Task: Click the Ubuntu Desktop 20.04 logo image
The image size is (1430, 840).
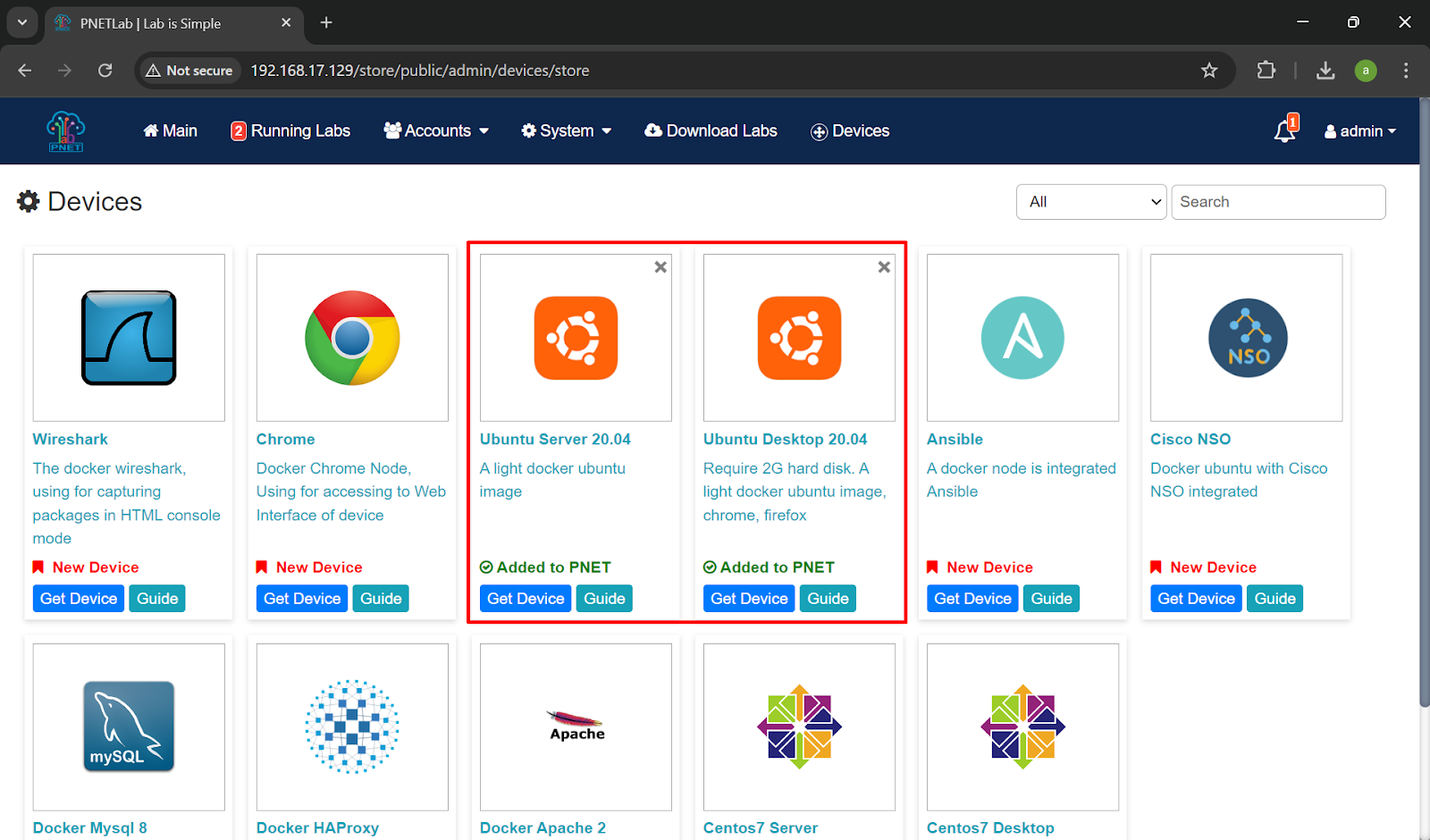Action: tap(799, 338)
